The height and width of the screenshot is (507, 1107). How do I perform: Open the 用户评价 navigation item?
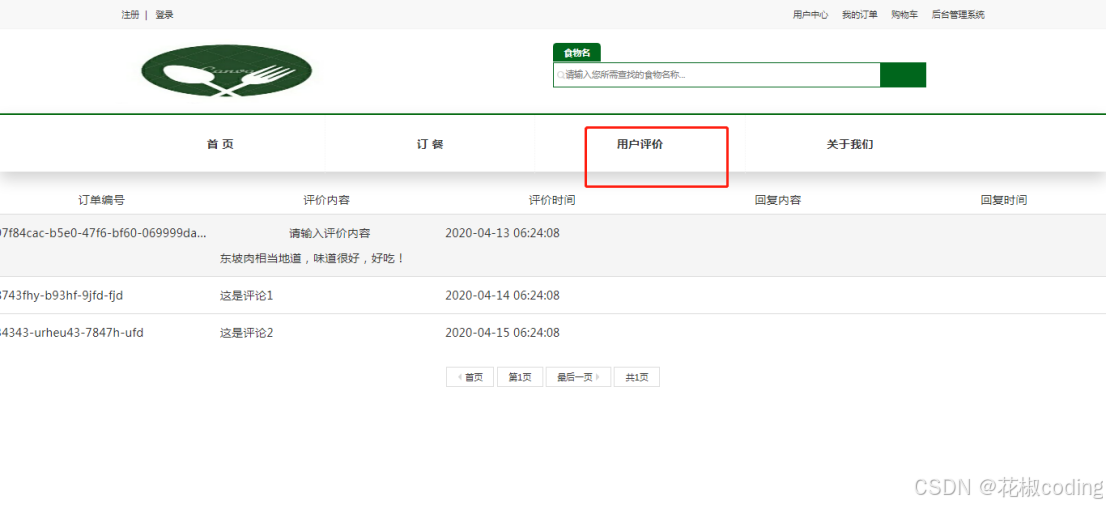click(640, 145)
